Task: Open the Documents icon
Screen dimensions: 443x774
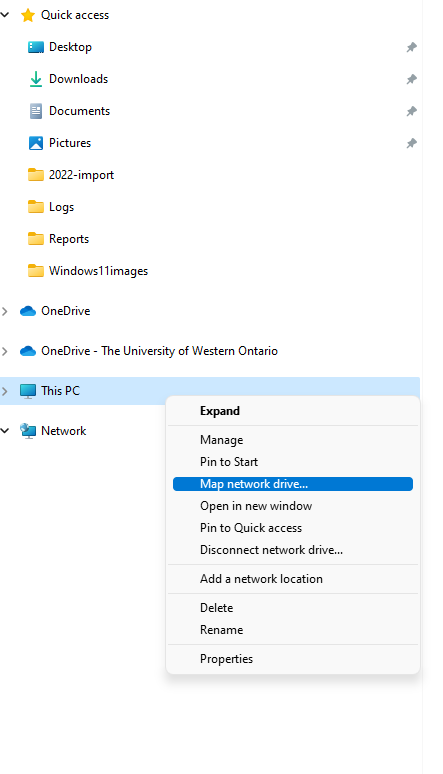Action: click(x=36, y=111)
